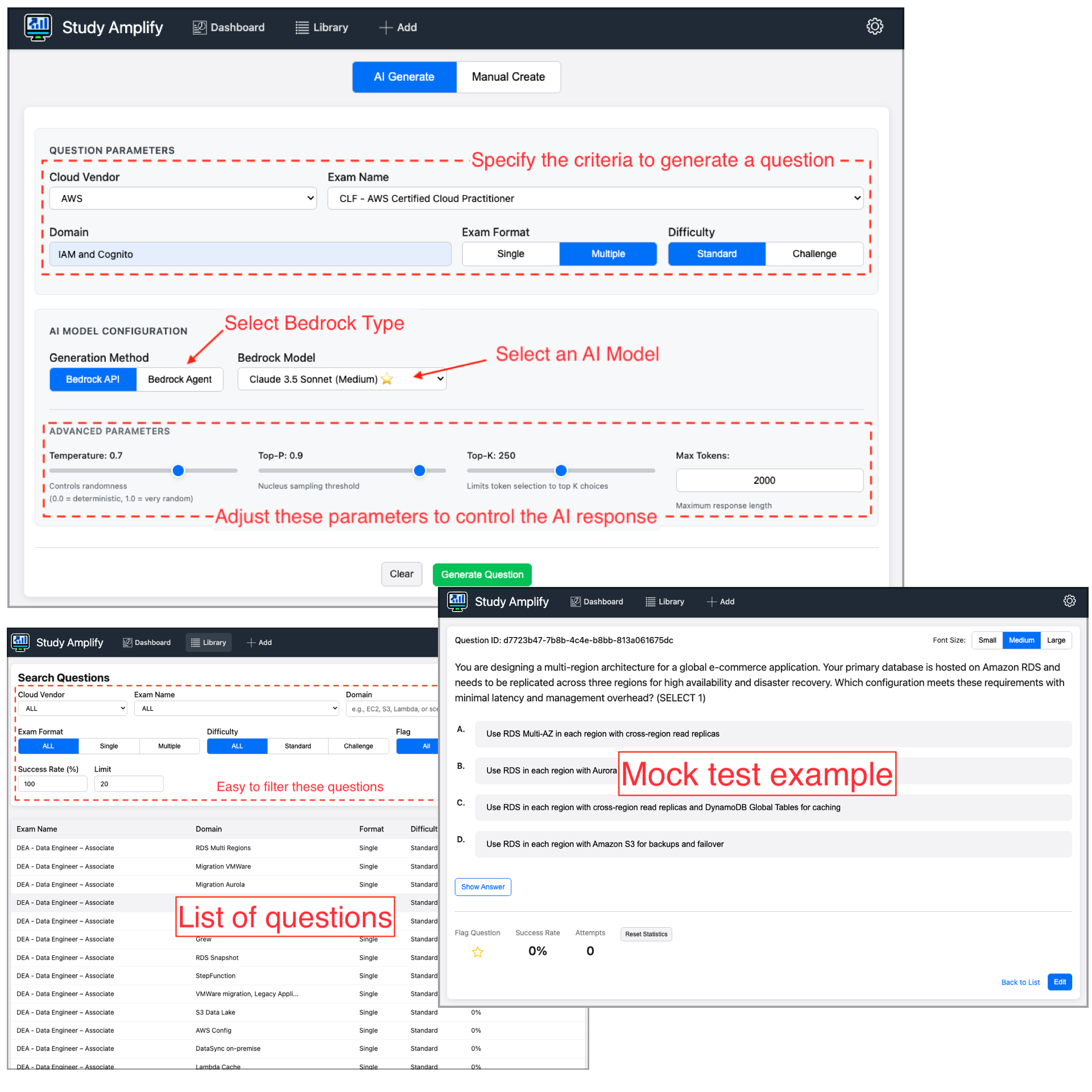Toggle the Flag Question star icon
The width and height of the screenshot is (1092, 1092).
(x=478, y=952)
